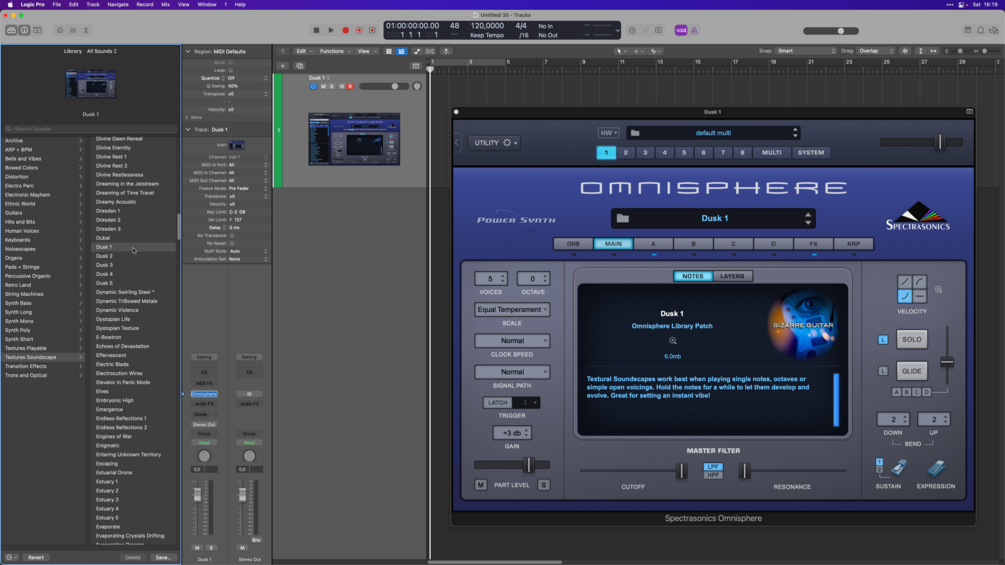
Task: Adjust the PART LEVEL slider
Action: [x=528, y=464]
